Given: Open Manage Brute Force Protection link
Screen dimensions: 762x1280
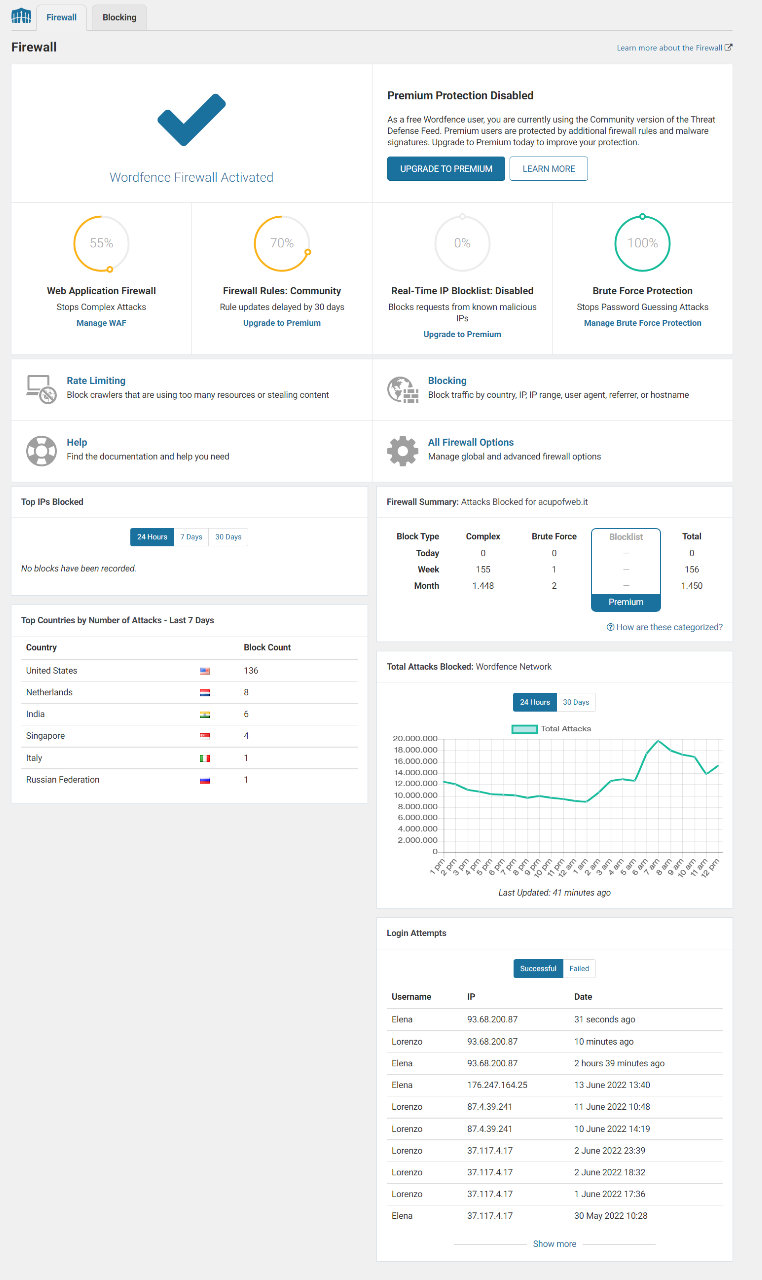Looking at the screenshot, I should click(642, 323).
